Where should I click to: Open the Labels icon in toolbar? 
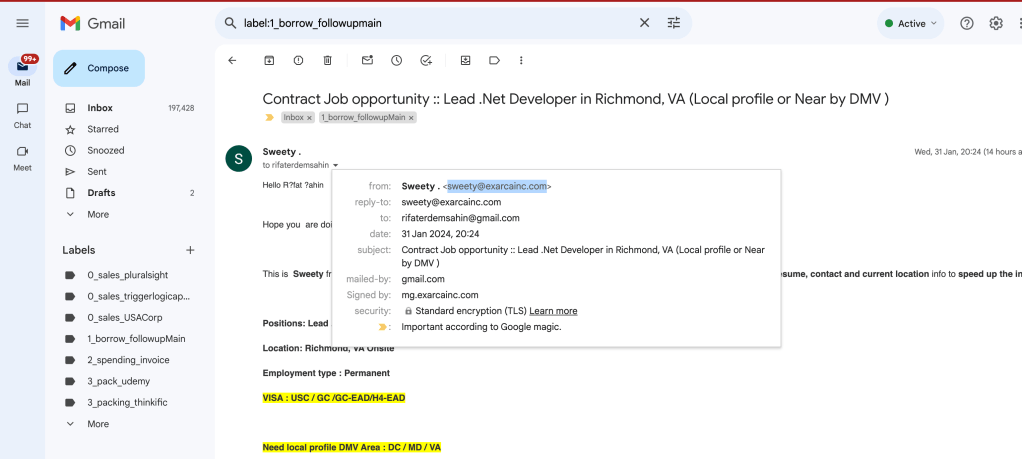[494, 60]
